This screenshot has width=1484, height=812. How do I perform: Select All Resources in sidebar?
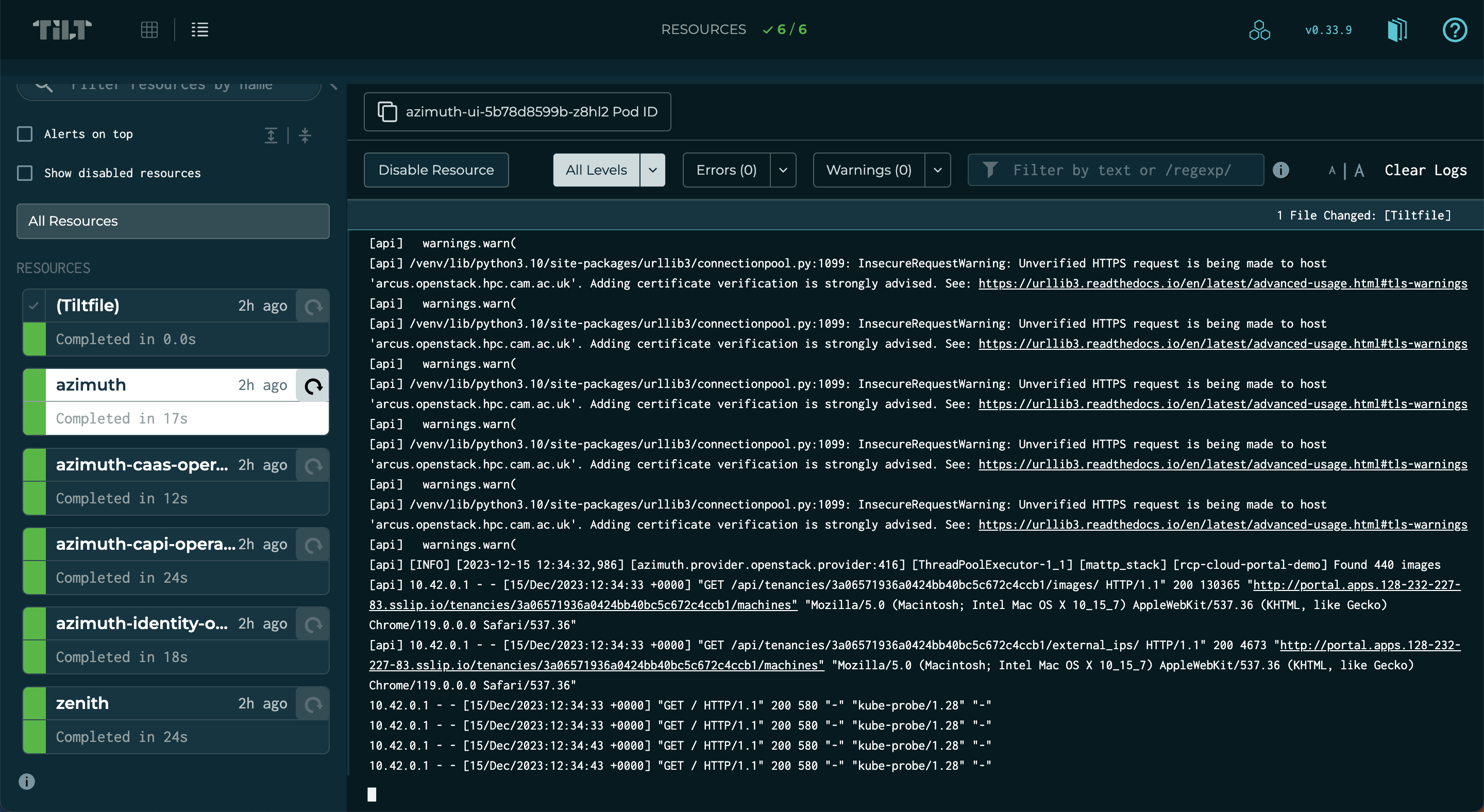tap(173, 221)
